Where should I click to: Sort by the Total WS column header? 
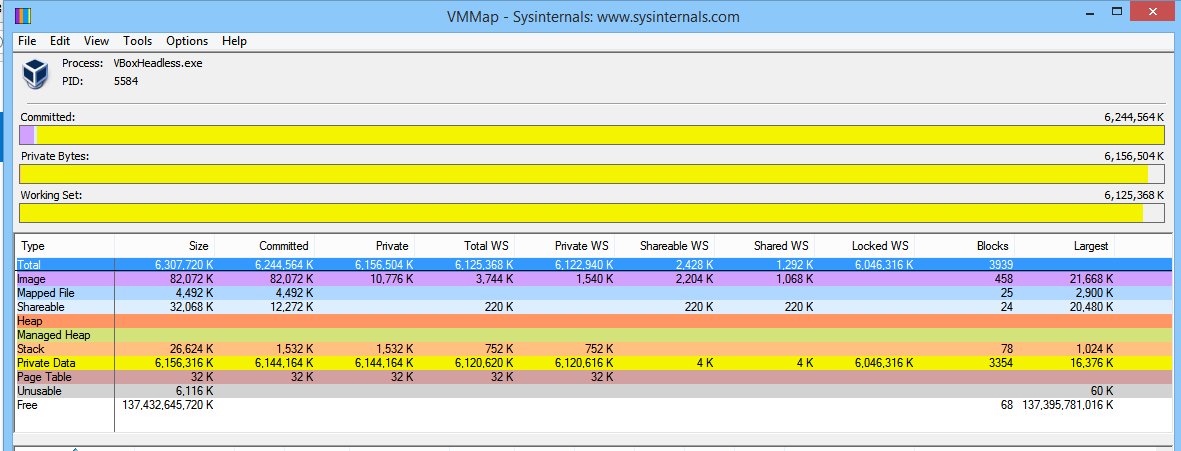tap(465, 245)
